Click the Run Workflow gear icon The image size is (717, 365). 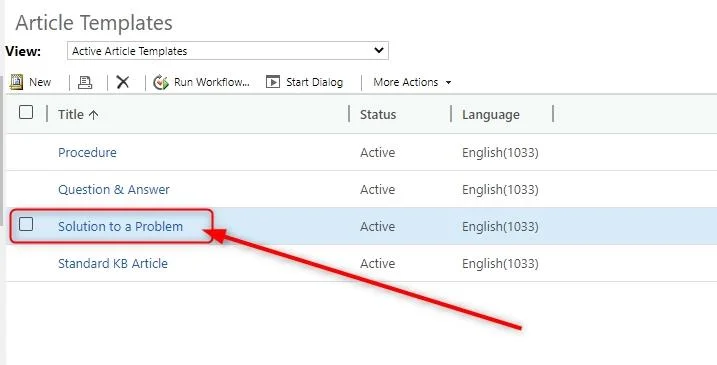tap(161, 82)
